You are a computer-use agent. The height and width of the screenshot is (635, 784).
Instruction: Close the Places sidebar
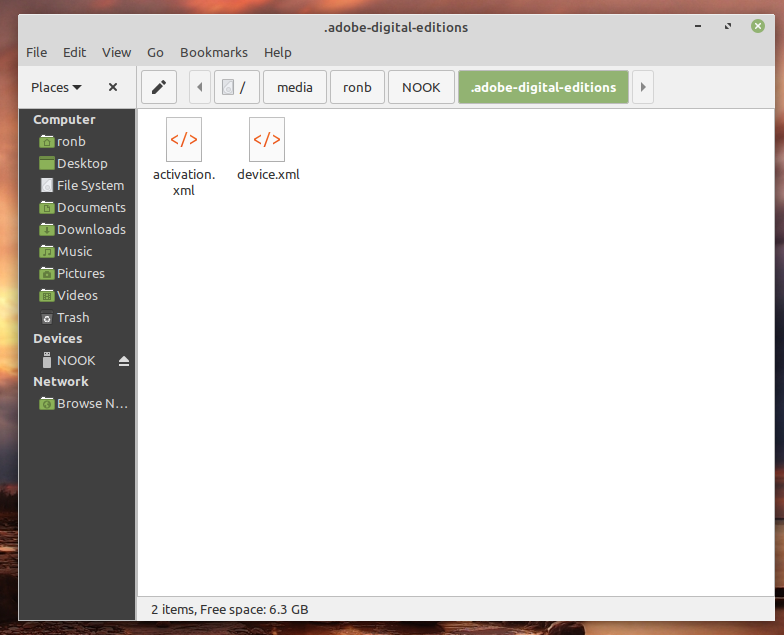point(113,87)
